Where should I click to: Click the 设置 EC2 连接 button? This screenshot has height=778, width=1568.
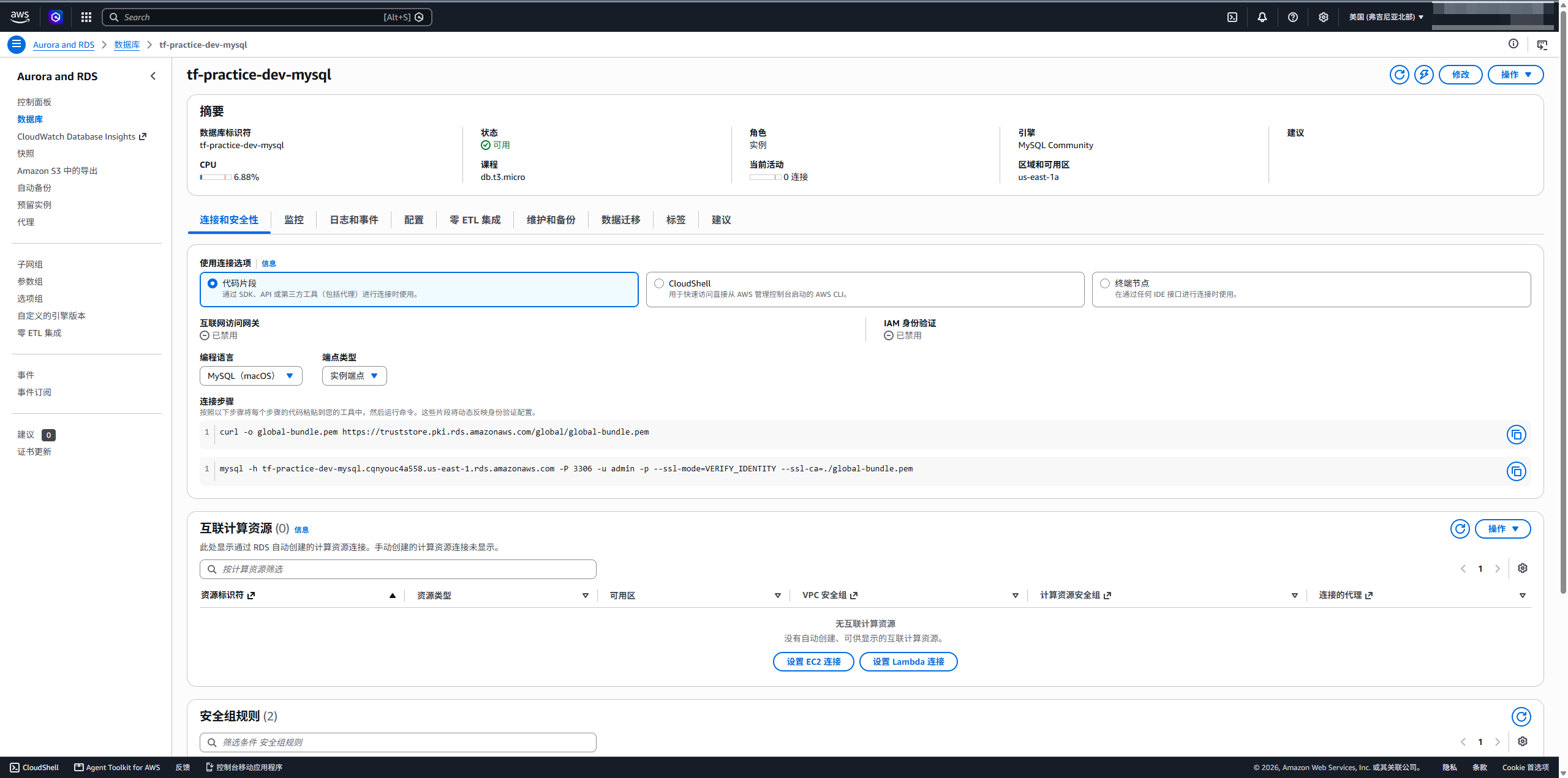pyautogui.click(x=813, y=662)
